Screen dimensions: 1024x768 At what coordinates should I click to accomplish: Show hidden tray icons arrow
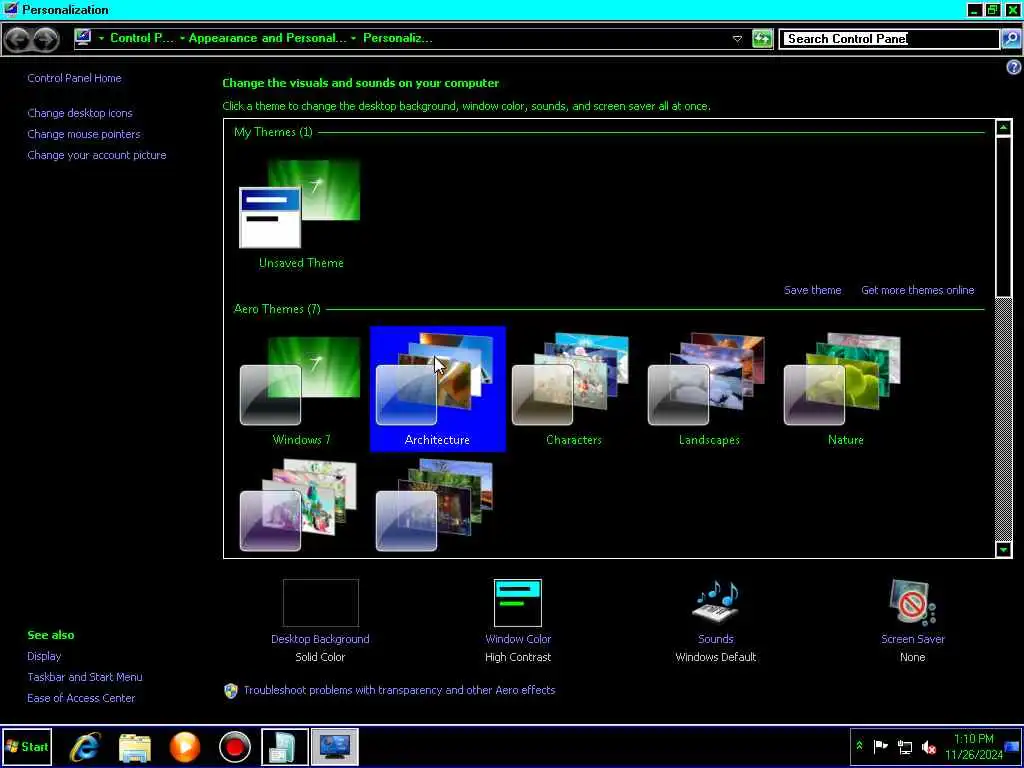click(859, 746)
